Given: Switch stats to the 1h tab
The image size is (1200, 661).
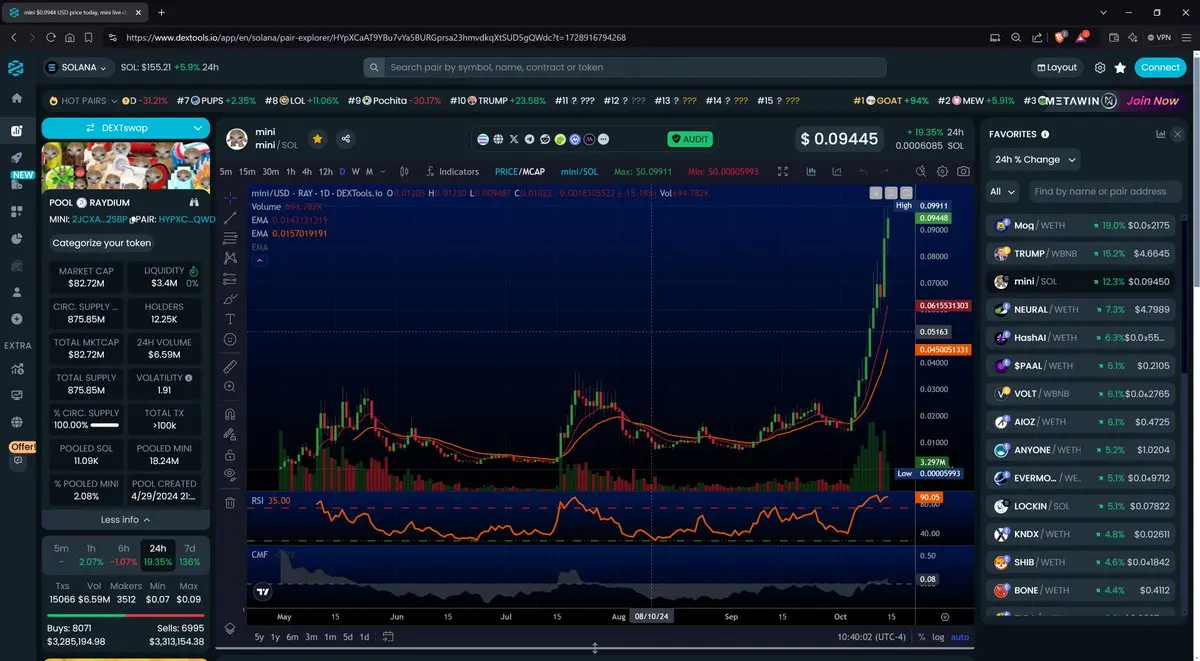Looking at the screenshot, I should tap(91, 555).
